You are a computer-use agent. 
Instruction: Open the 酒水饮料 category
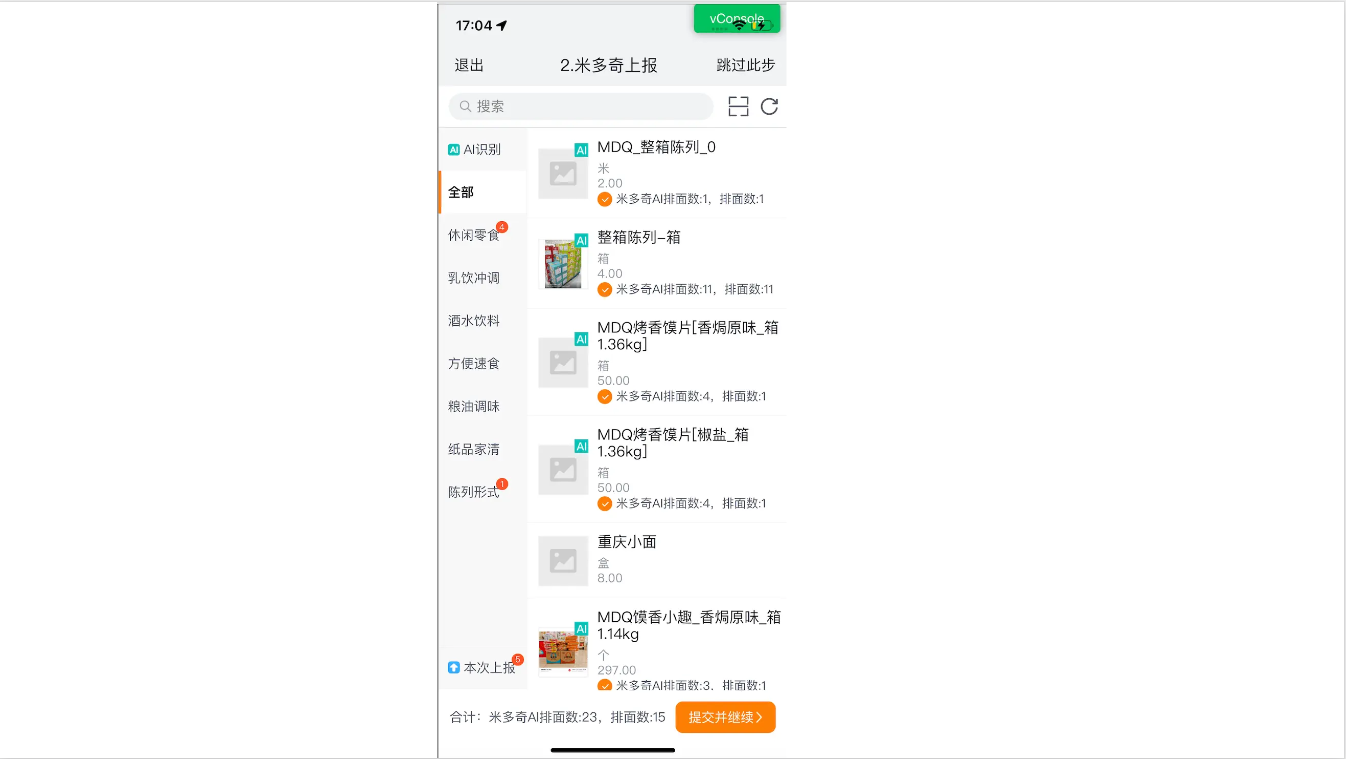coord(482,321)
